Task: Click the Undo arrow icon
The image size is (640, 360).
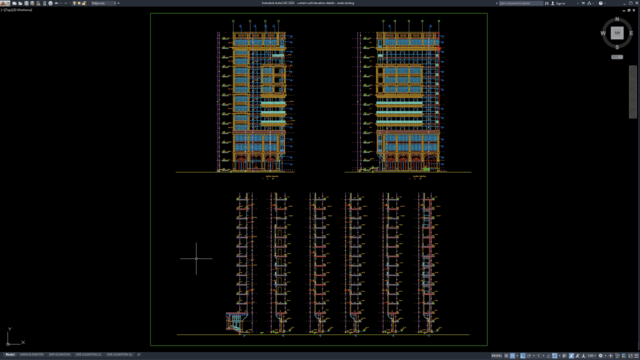Action: coord(56,3)
